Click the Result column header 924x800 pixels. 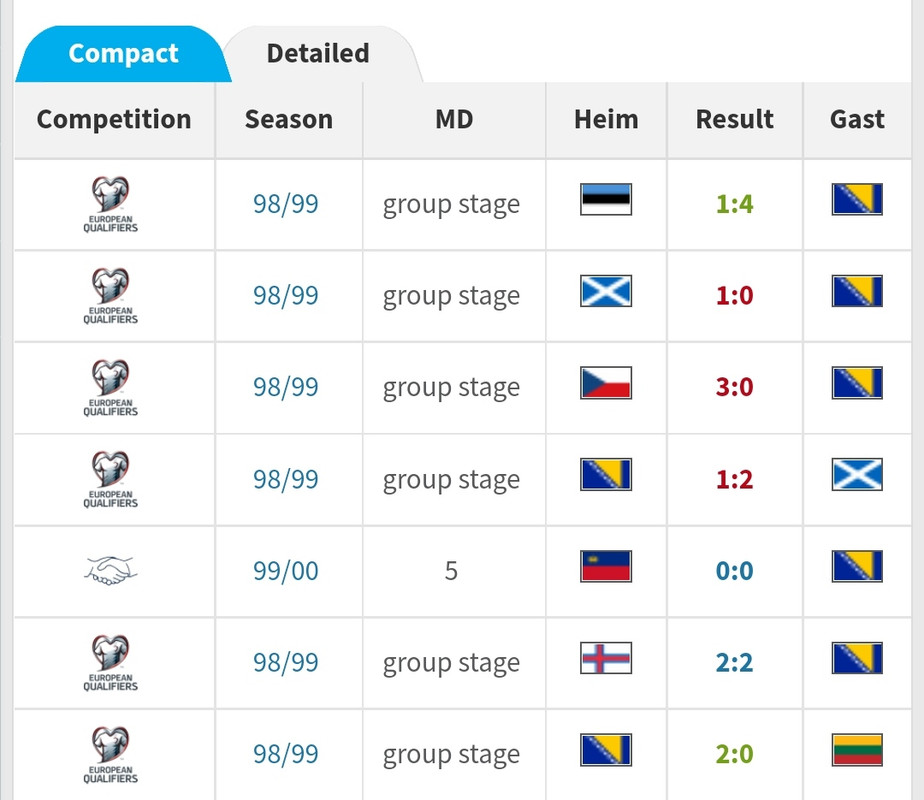tap(735, 120)
